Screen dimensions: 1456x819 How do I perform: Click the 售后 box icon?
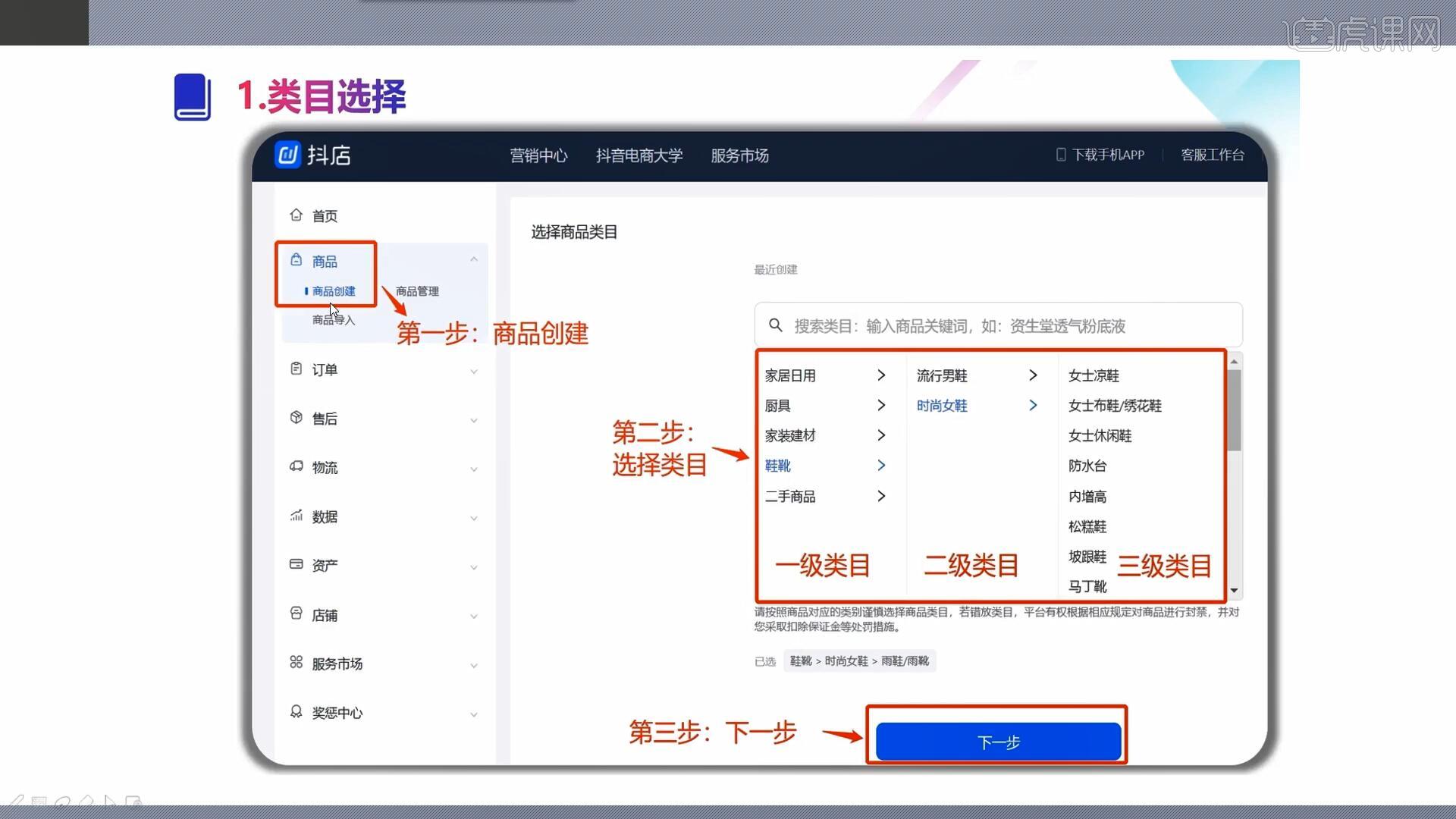(296, 418)
